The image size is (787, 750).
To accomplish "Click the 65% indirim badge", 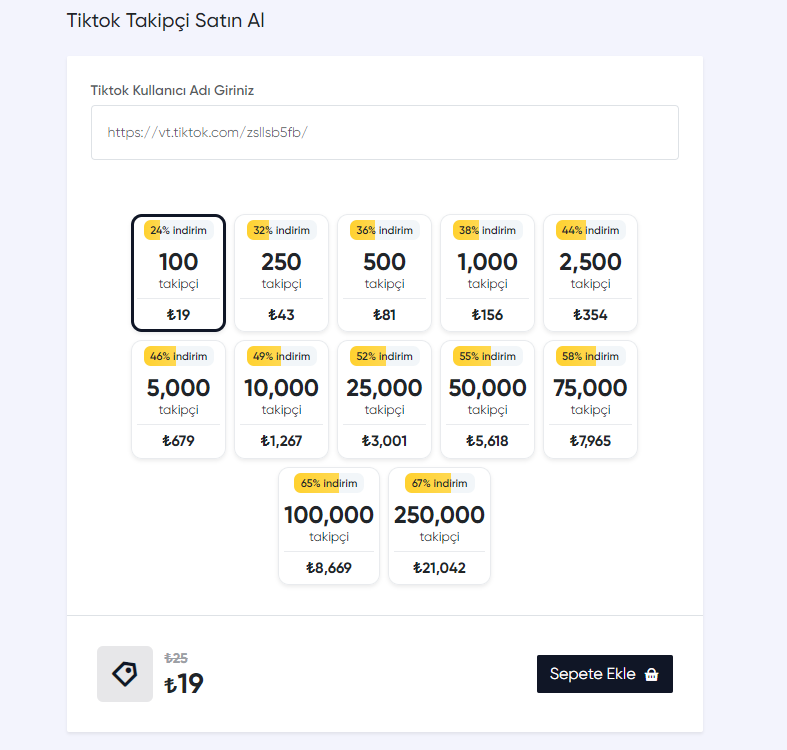I will tap(329, 483).
